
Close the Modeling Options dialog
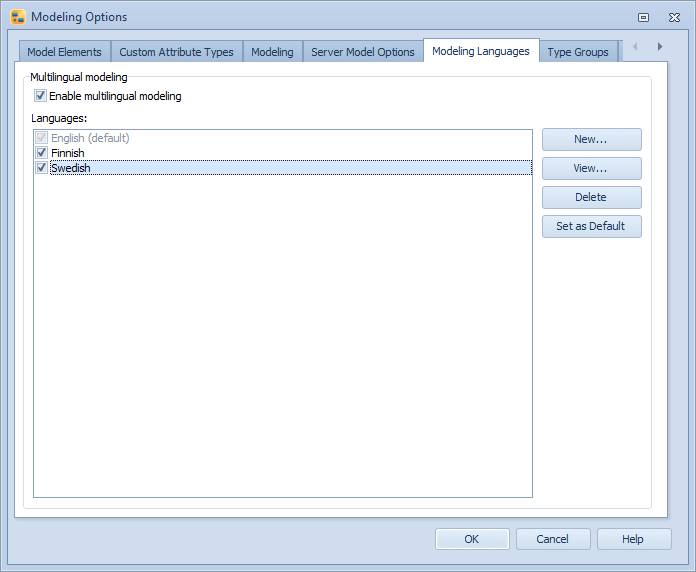[674, 17]
